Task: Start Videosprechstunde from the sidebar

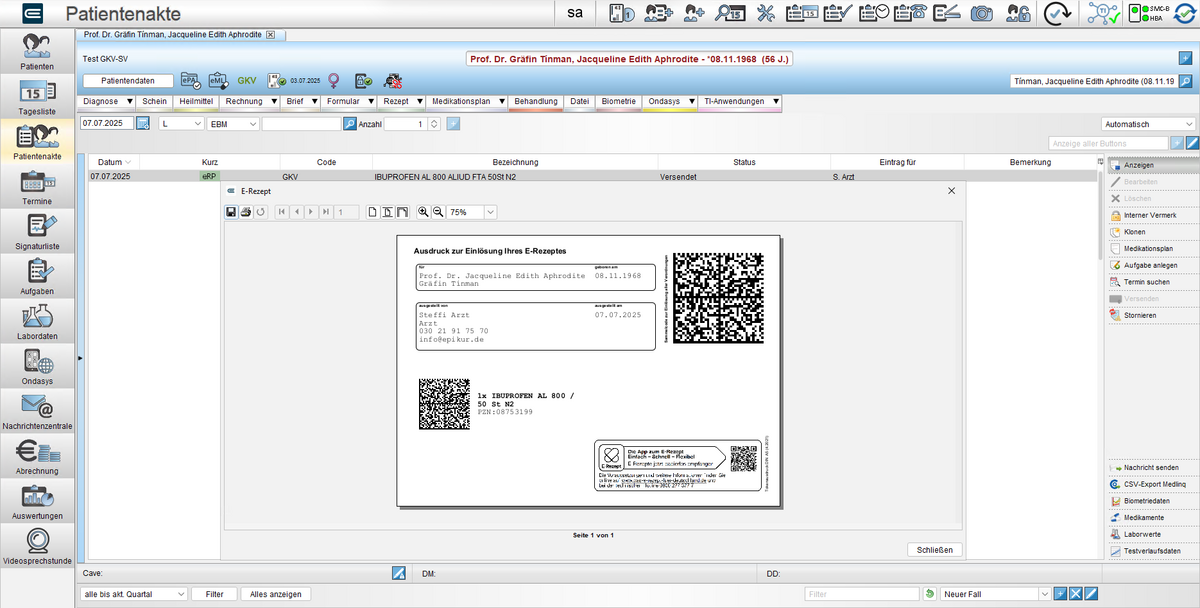Action: click(x=37, y=547)
